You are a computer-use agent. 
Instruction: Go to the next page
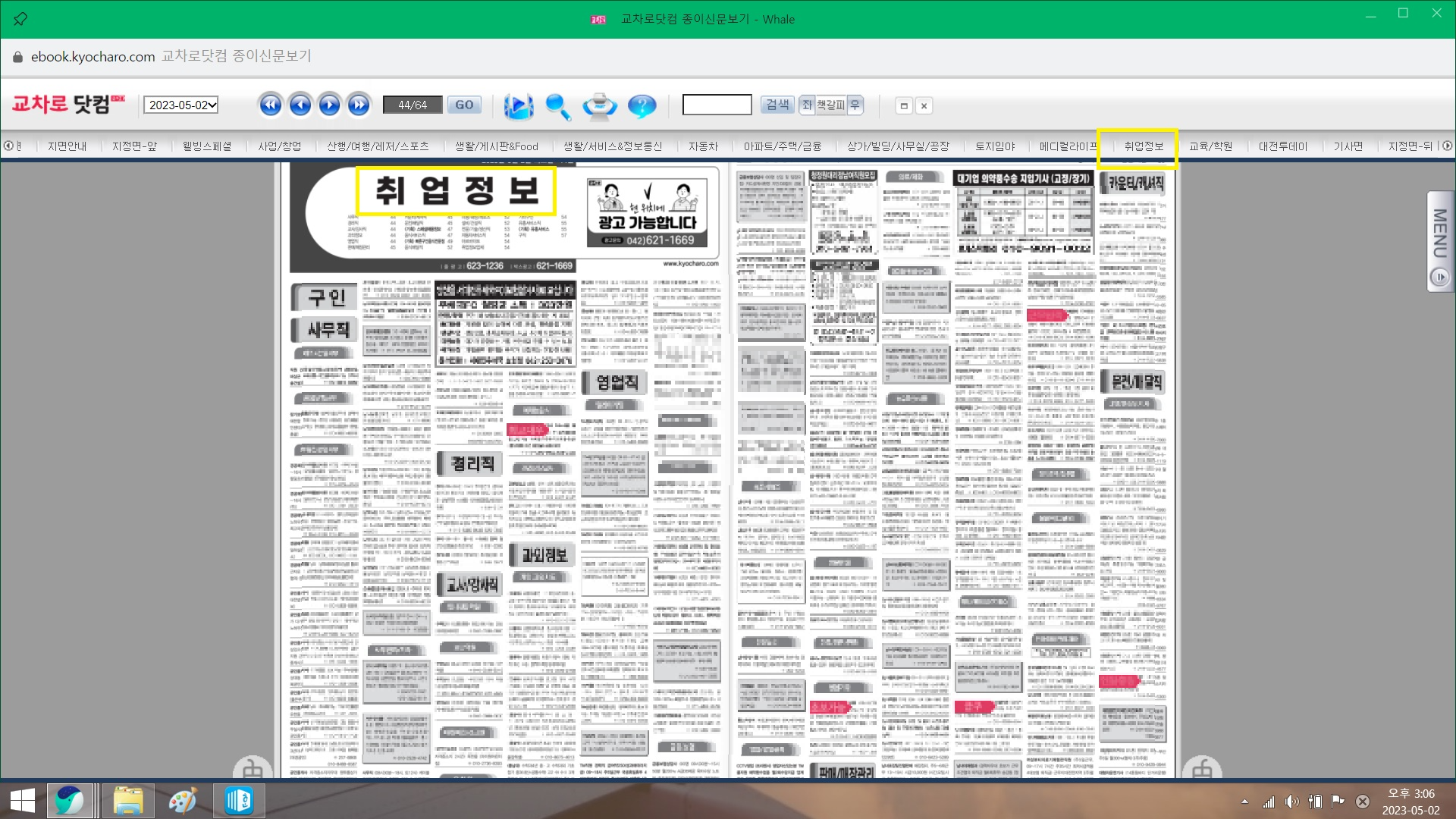329,105
